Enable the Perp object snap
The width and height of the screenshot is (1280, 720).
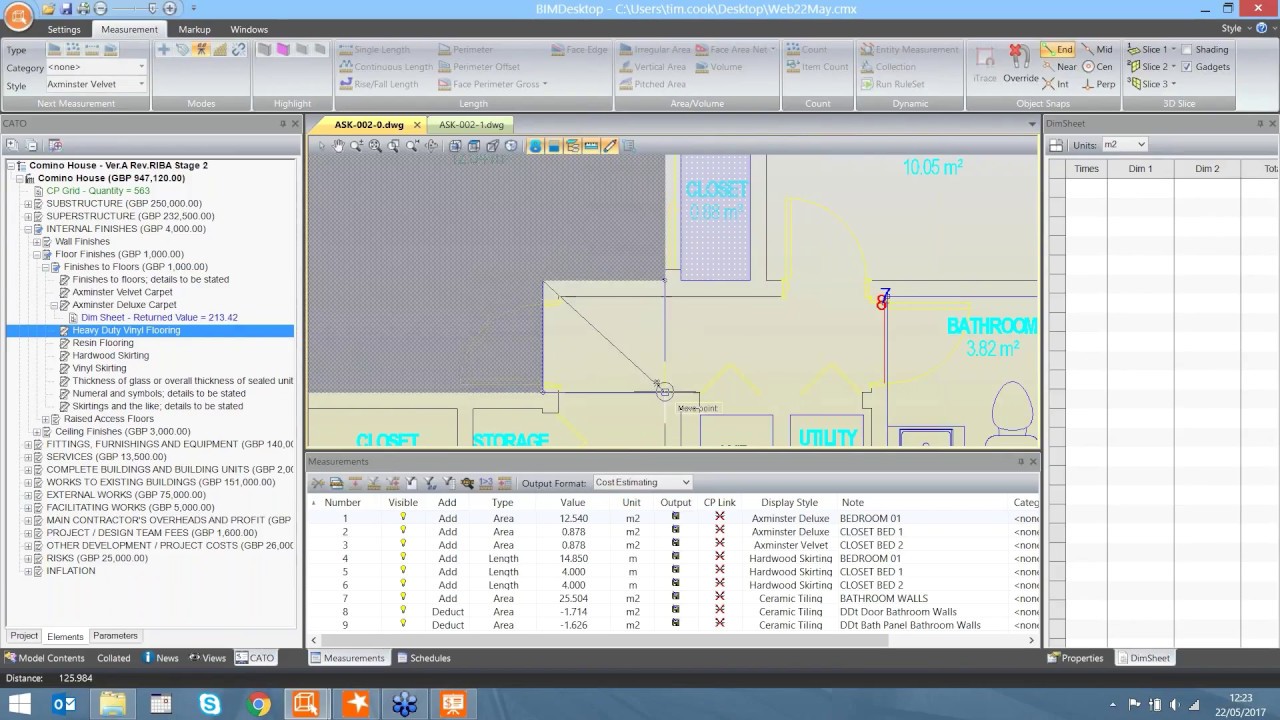tap(1098, 84)
